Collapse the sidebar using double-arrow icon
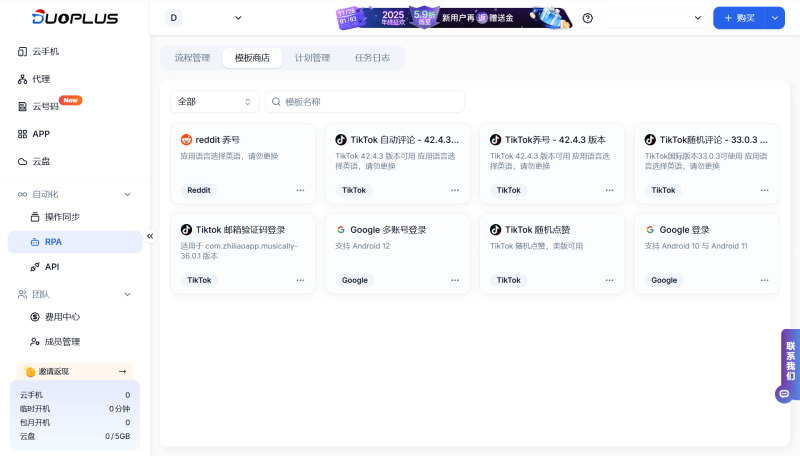The image size is (800, 456). point(150,236)
